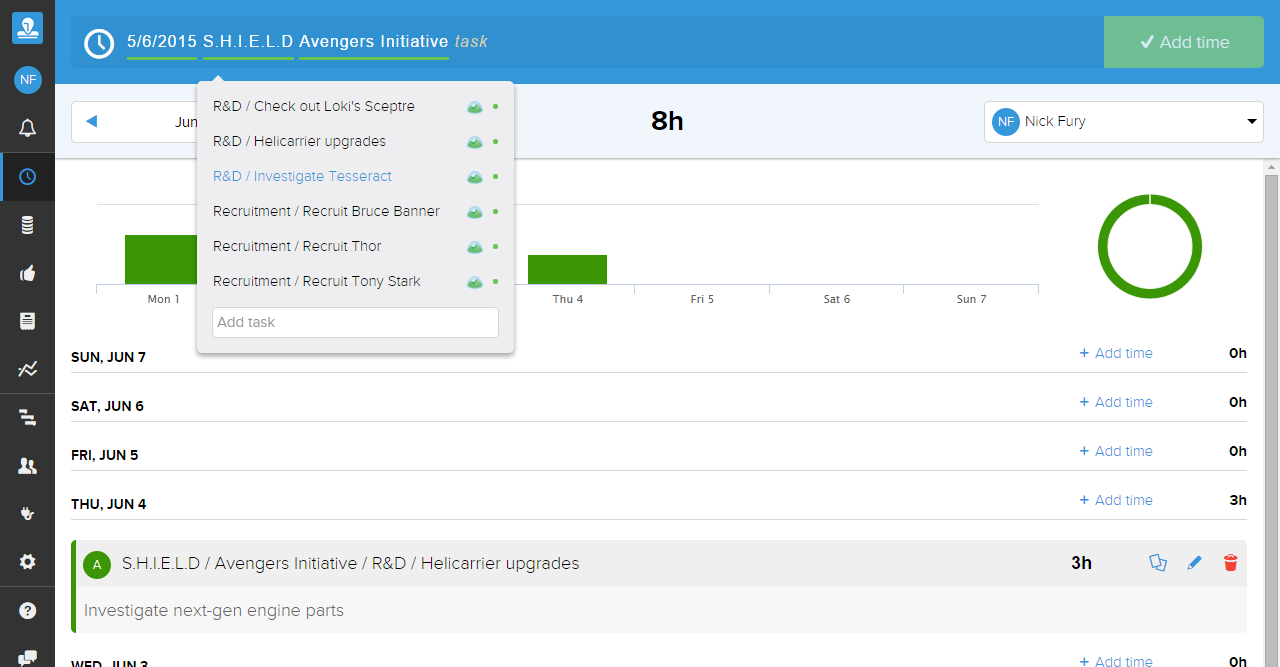The width and height of the screenshot is (1280, 667).
Task: Open the invoices document icon
Action: (x=28, y=321)
